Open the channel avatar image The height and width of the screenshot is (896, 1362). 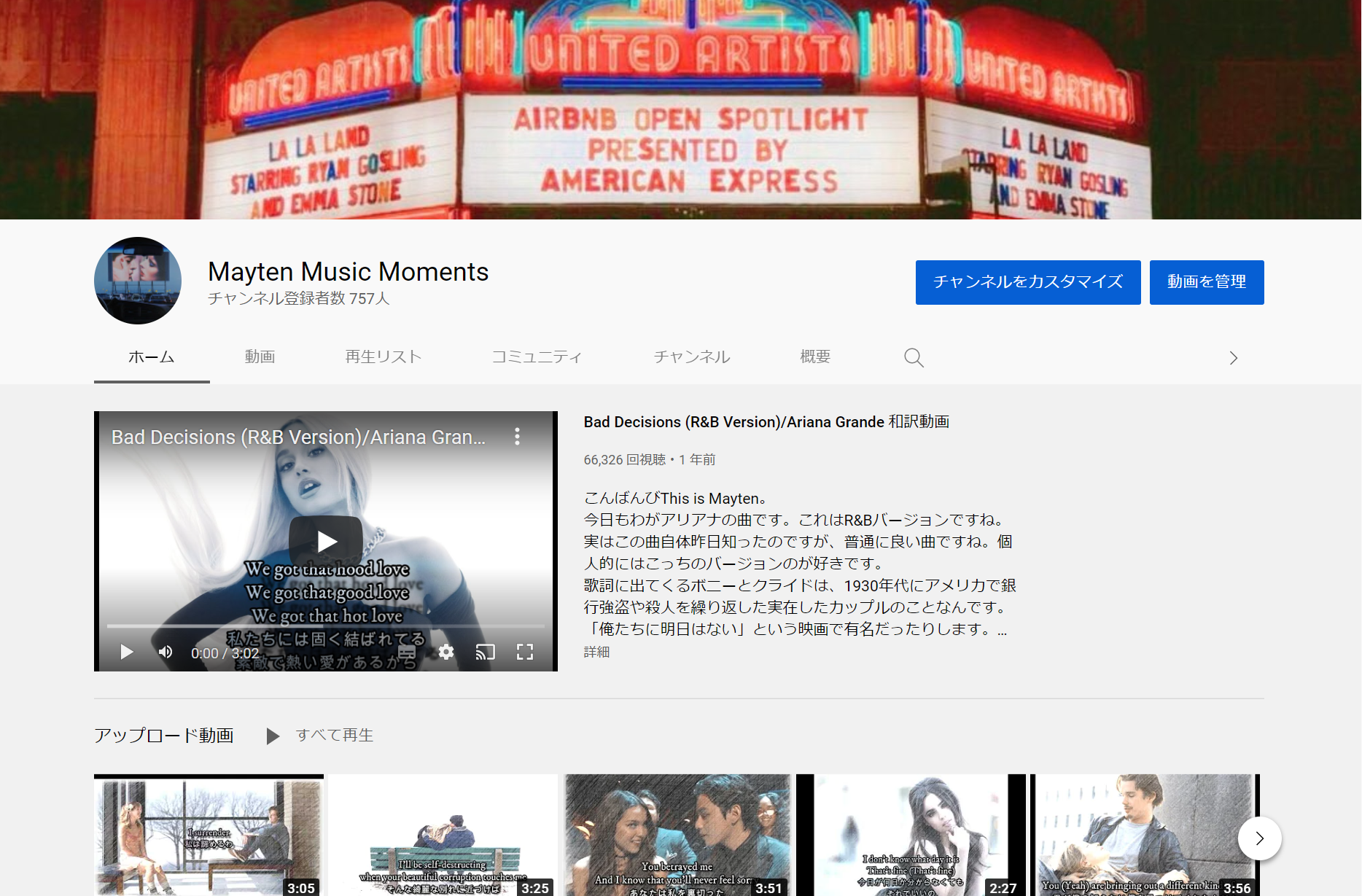tap(138, 281)
